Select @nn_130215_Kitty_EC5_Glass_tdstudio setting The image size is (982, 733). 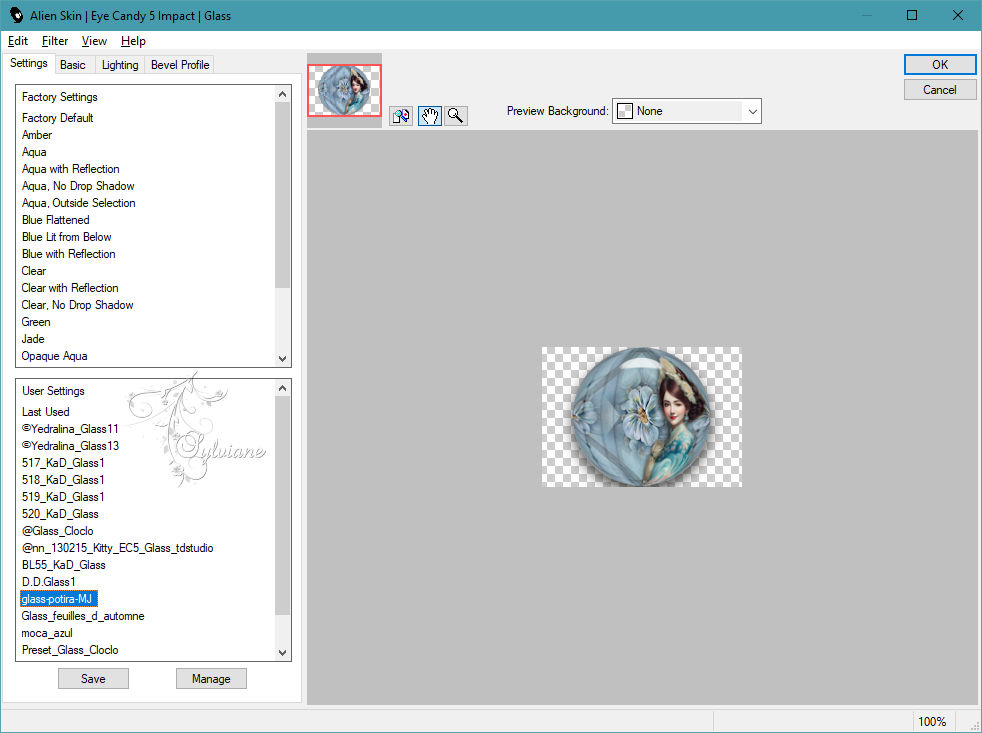(117, 548)
